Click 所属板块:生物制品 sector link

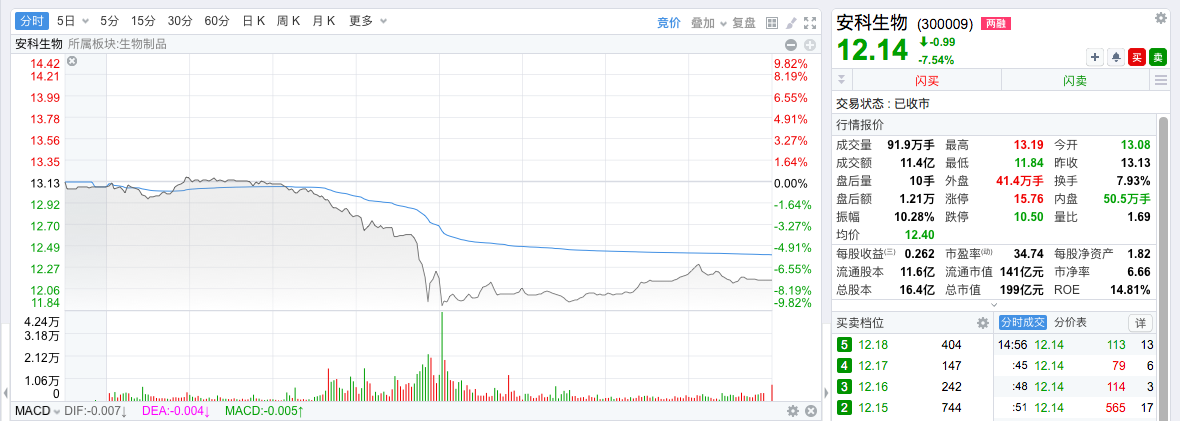tap(117, 44)
